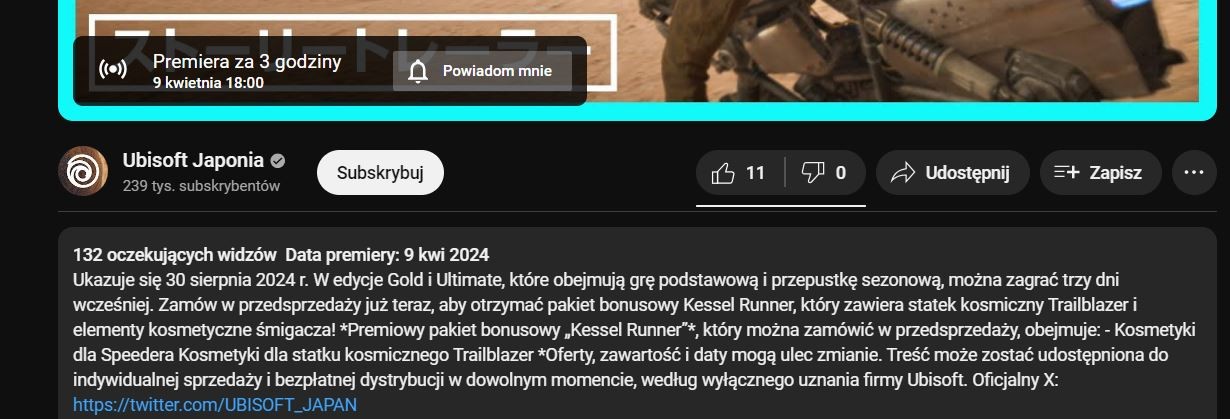Open the twitter.com/UBISOFT_JAPAN link
This screenshot has height=419, width=1230.
click(215, 404)
